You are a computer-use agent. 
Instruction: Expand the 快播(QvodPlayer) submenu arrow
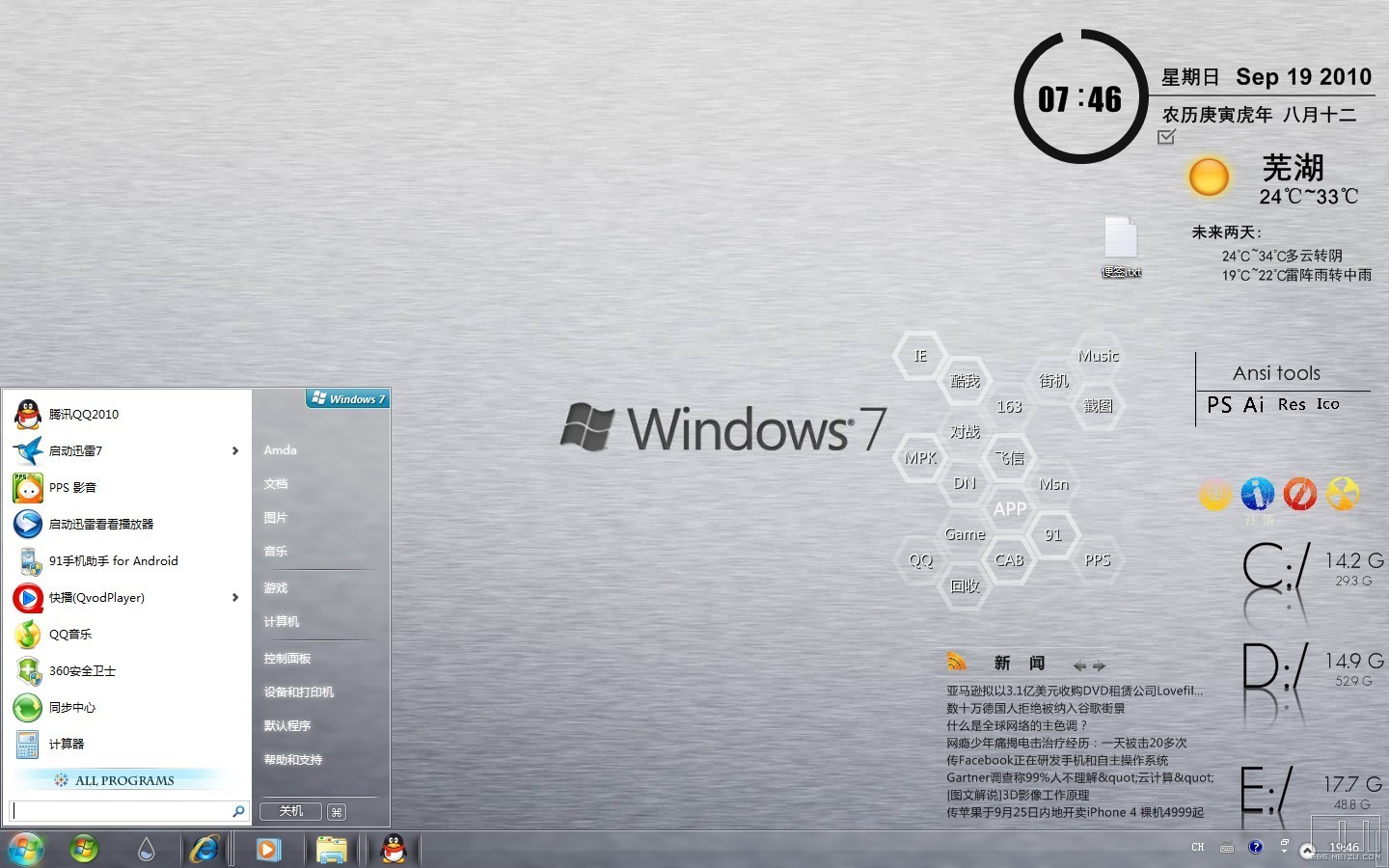point(235,597)
